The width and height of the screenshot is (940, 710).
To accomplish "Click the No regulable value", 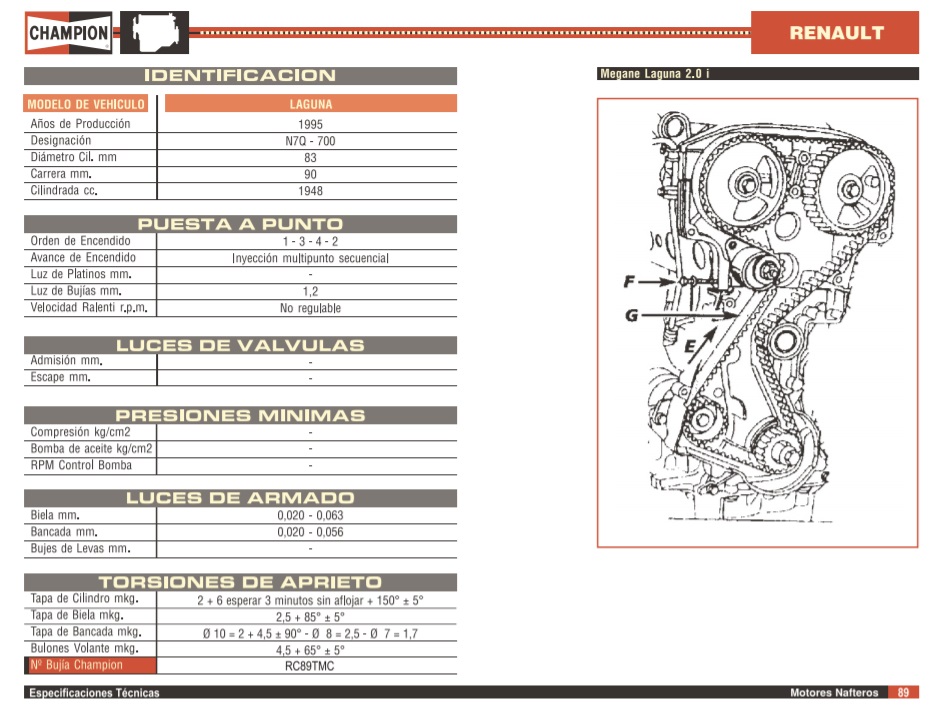I will coord(310,308).
